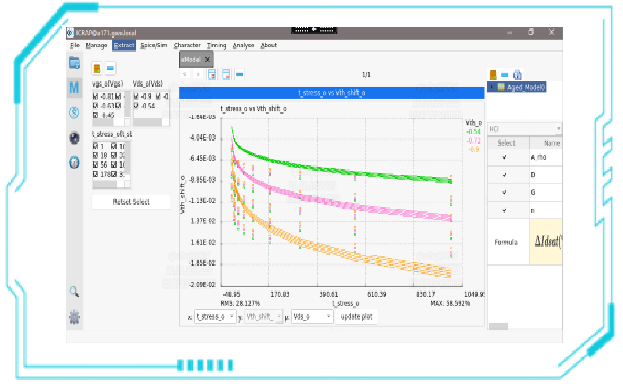Click the large blue M sidebar icon
The width and height of the screenshot is (623, 384).
(74, 87)
